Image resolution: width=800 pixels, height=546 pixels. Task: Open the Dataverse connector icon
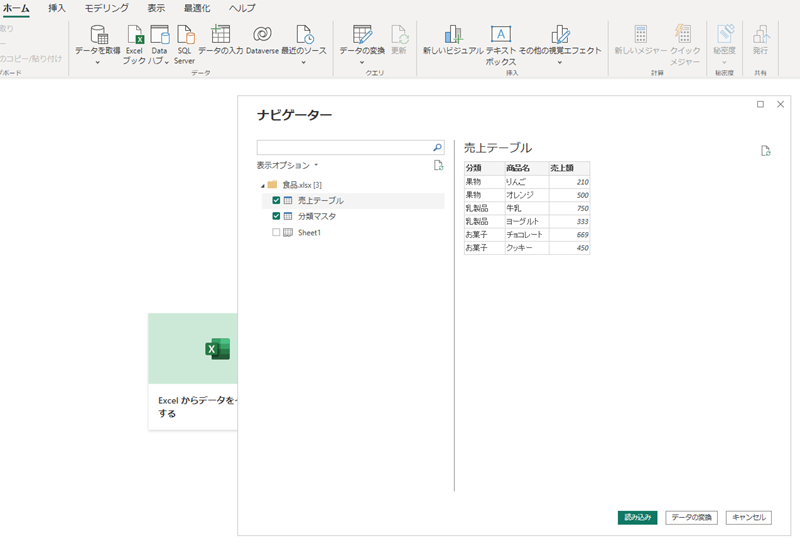coord(261,35)
